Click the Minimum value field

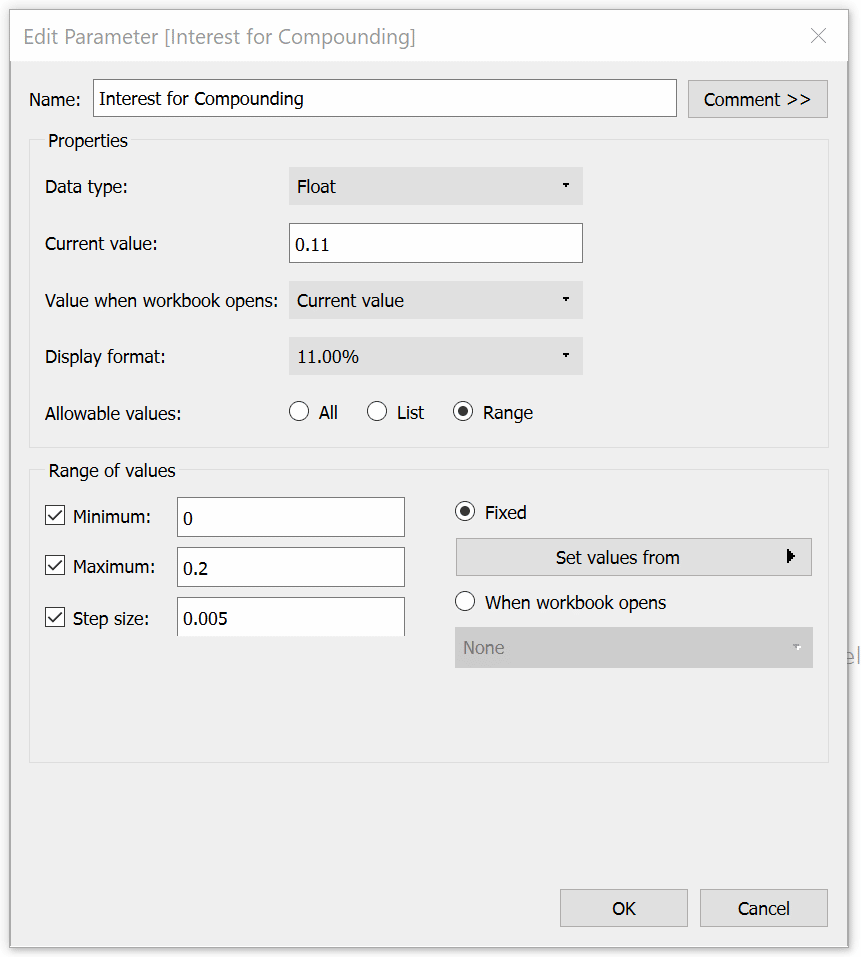[x=291, y=518]
